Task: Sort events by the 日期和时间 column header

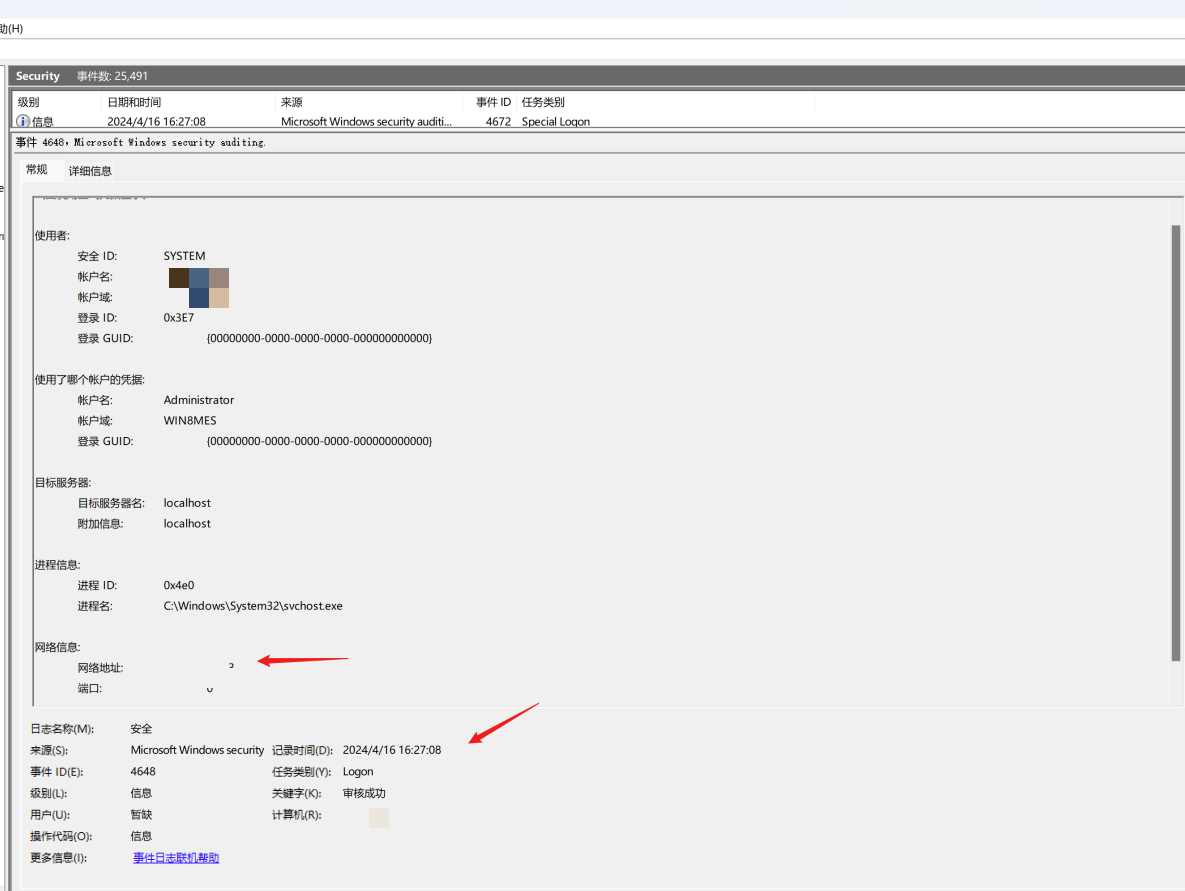Action: pos(134,102)
